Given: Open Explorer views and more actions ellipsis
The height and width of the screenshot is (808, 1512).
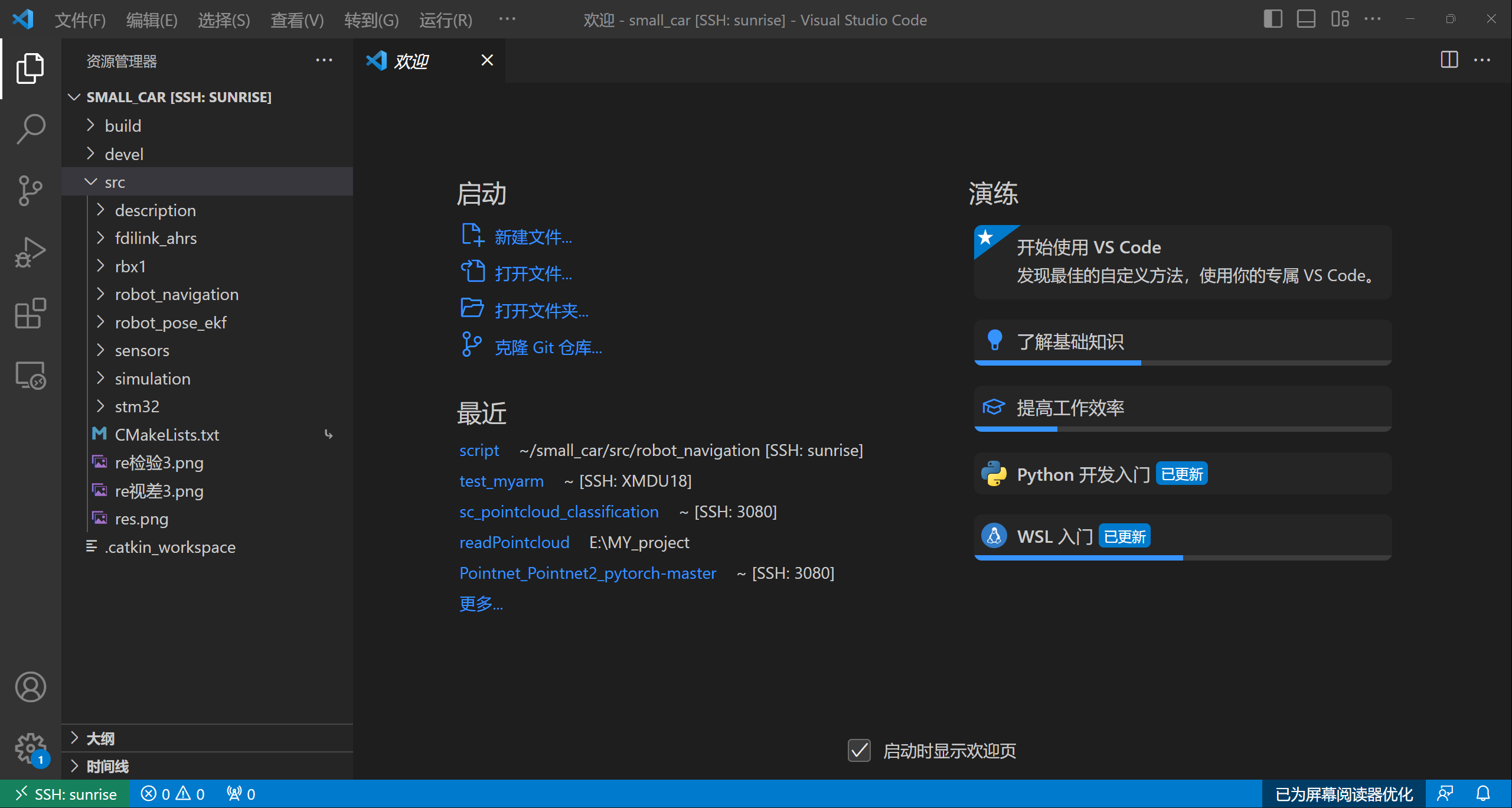Looking at the screenshot, I should 324,60.
